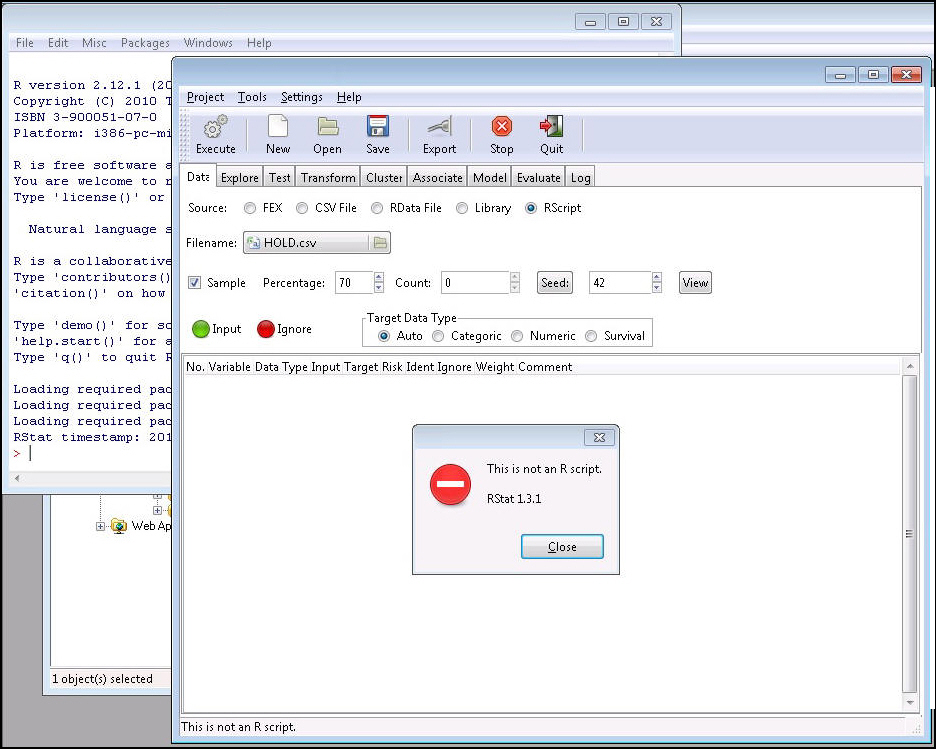Open Edit menu in the R console window
This screenshot has height=749, width=936.
(x=58, y=43)
